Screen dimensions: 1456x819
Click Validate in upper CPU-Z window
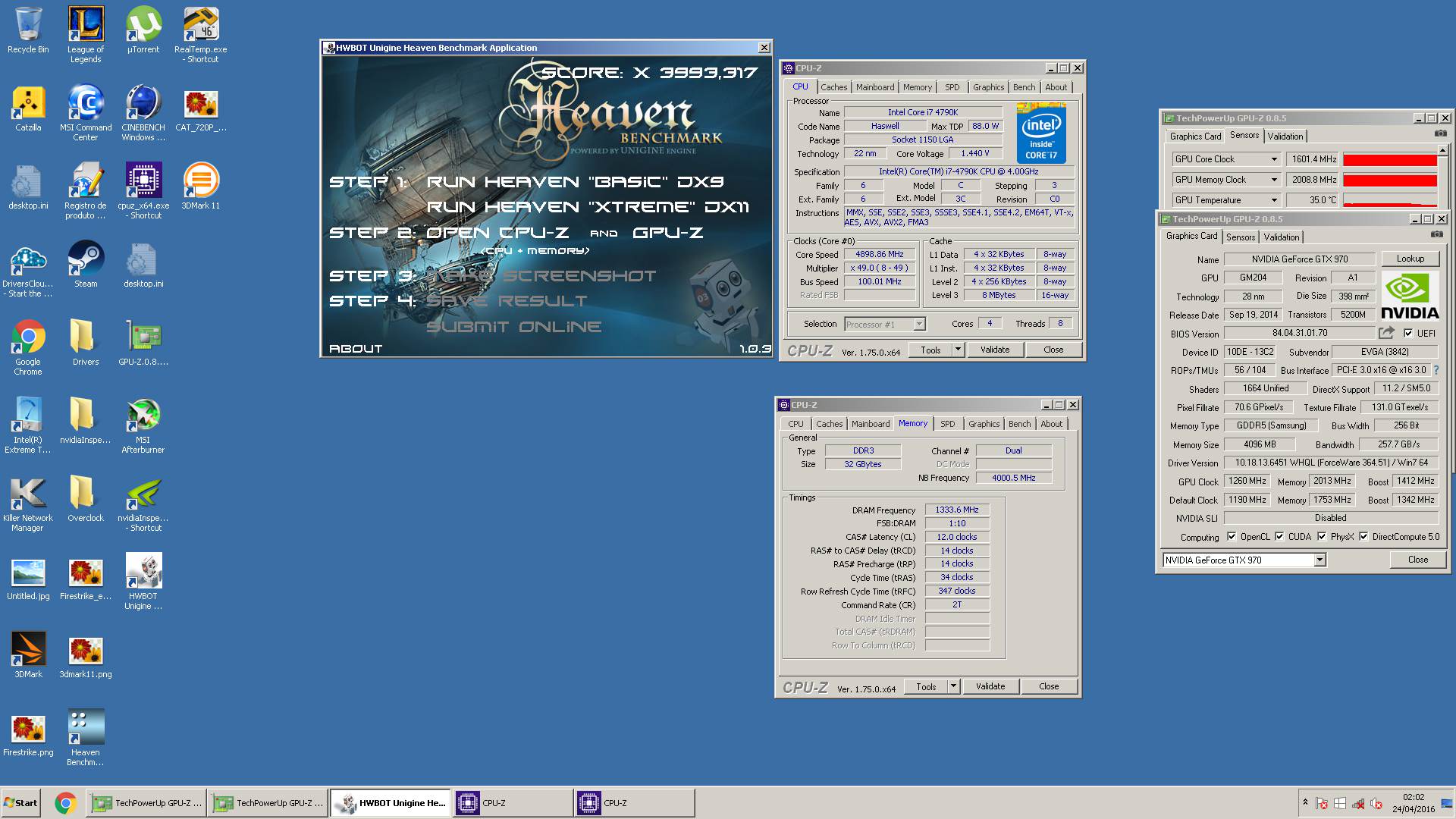pos(994,350)
